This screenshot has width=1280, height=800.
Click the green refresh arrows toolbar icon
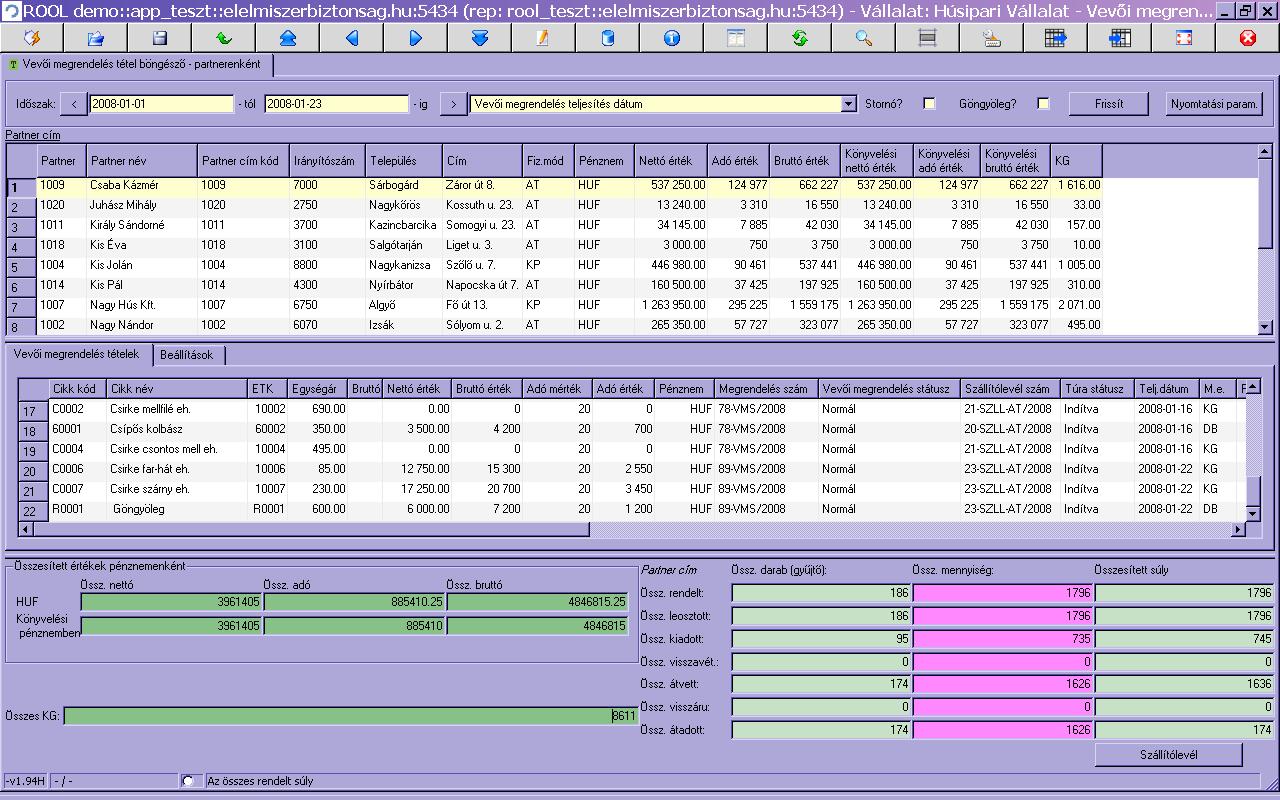(x=799, y=38)
